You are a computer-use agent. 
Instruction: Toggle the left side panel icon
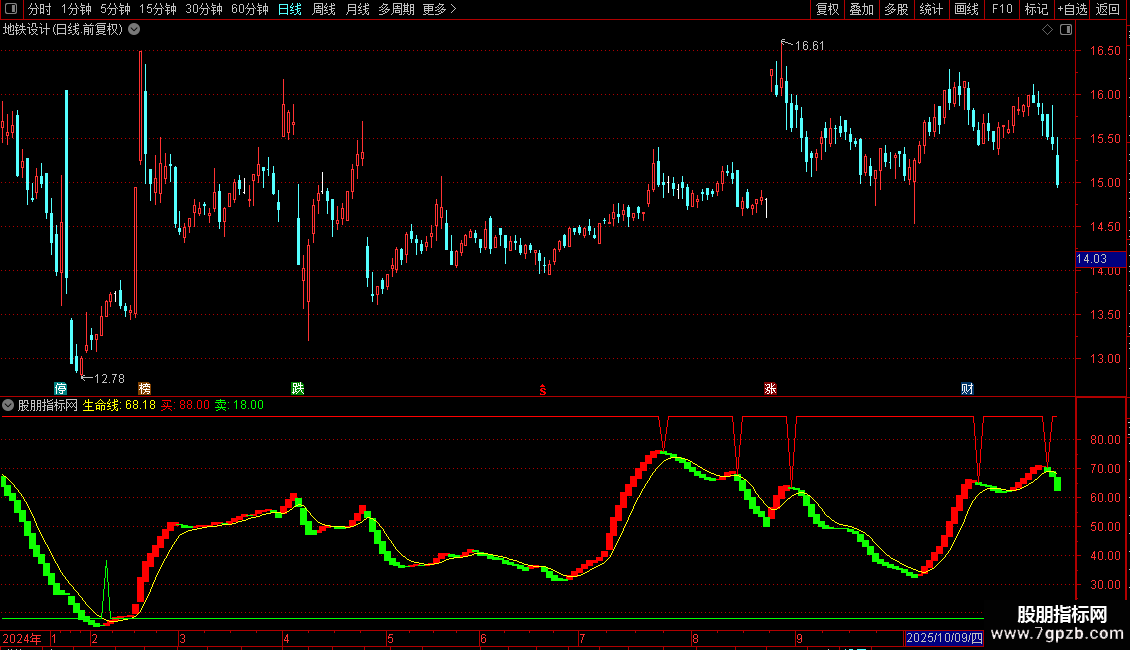[x=11, y=9]
